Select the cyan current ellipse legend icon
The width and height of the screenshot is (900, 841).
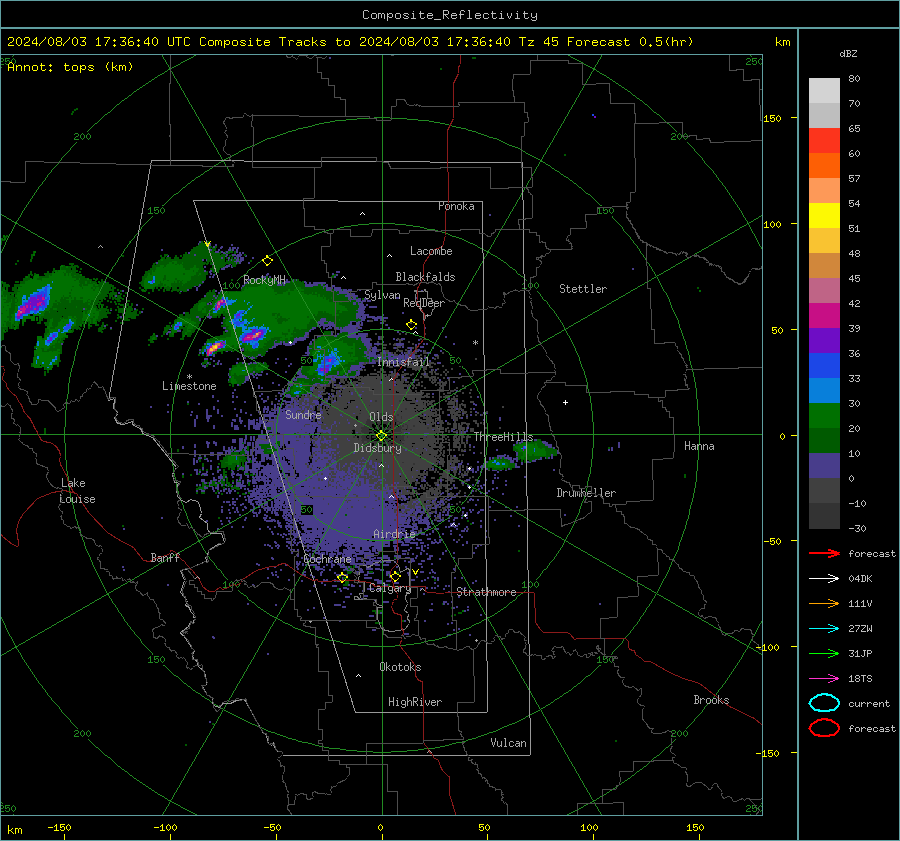(824, 703)
